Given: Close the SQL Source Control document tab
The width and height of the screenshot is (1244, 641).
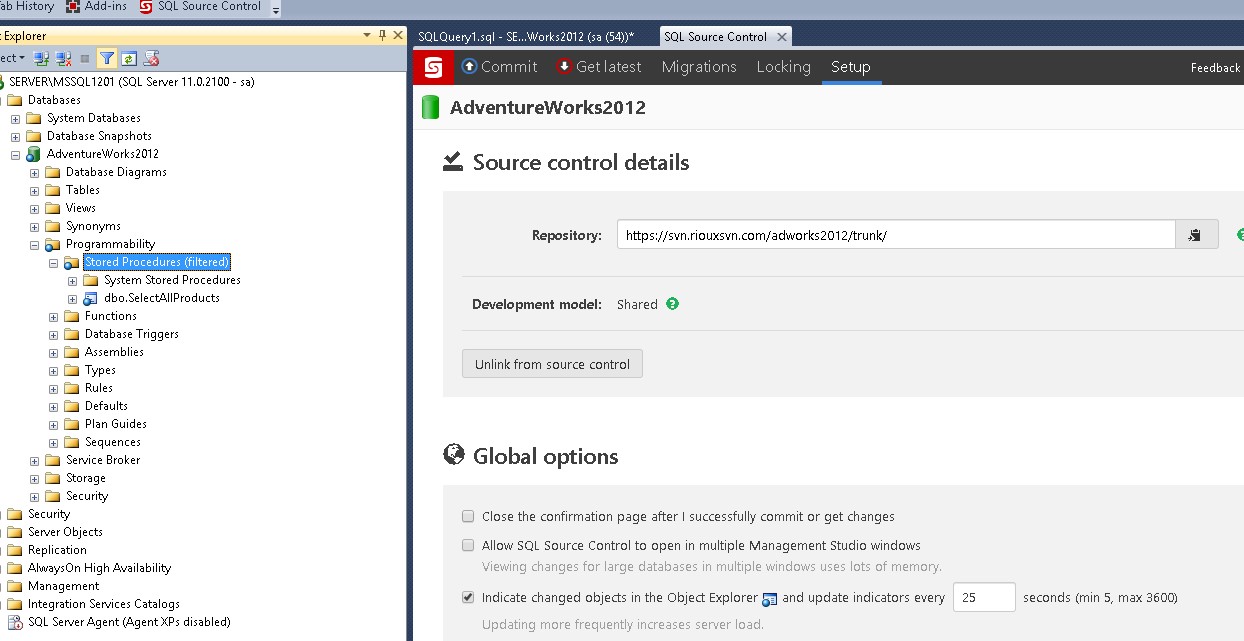Looking at the screenshot, I should 782,37.
